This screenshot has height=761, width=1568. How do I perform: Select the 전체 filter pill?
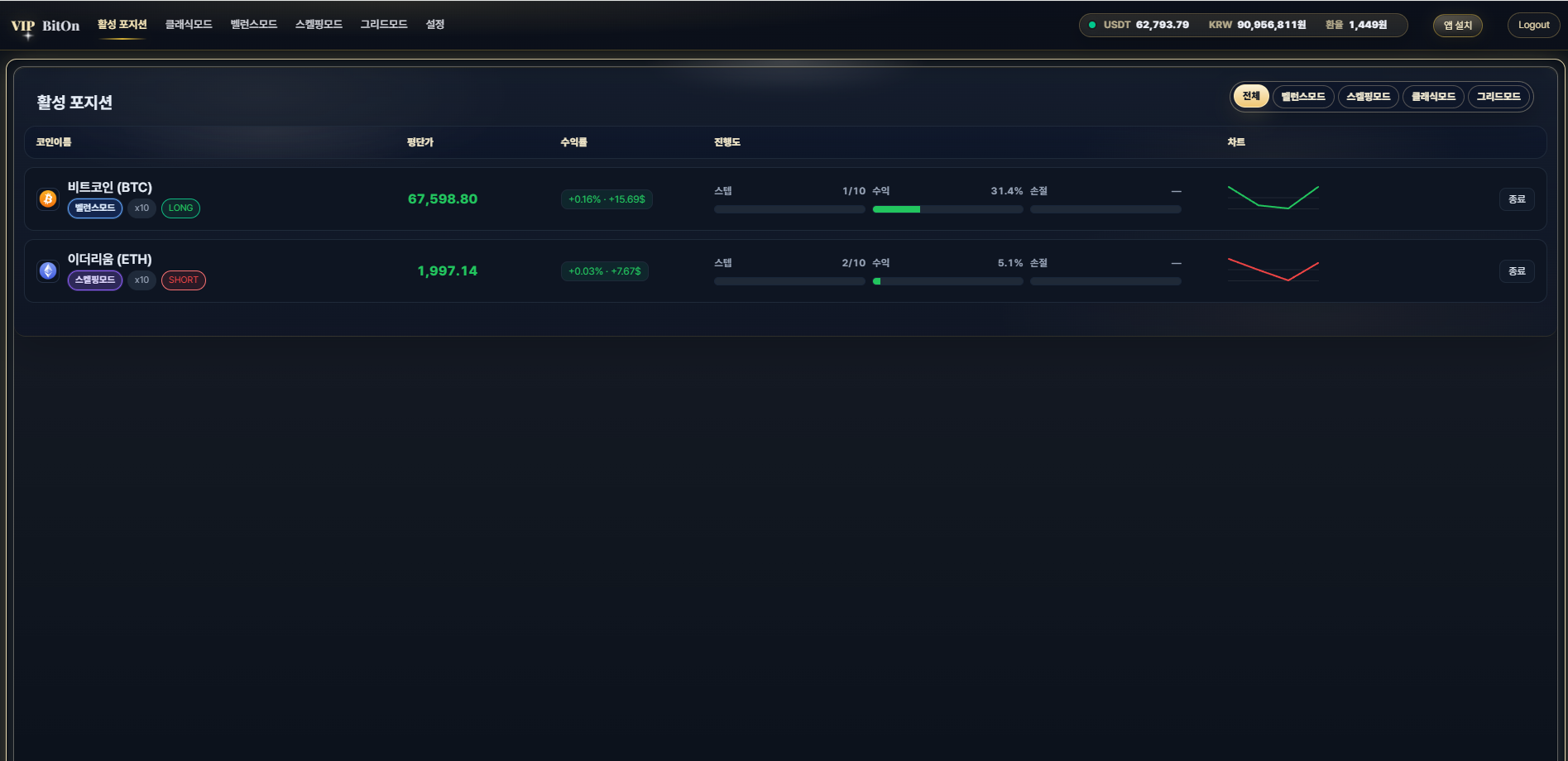(x=1250, y=97)
